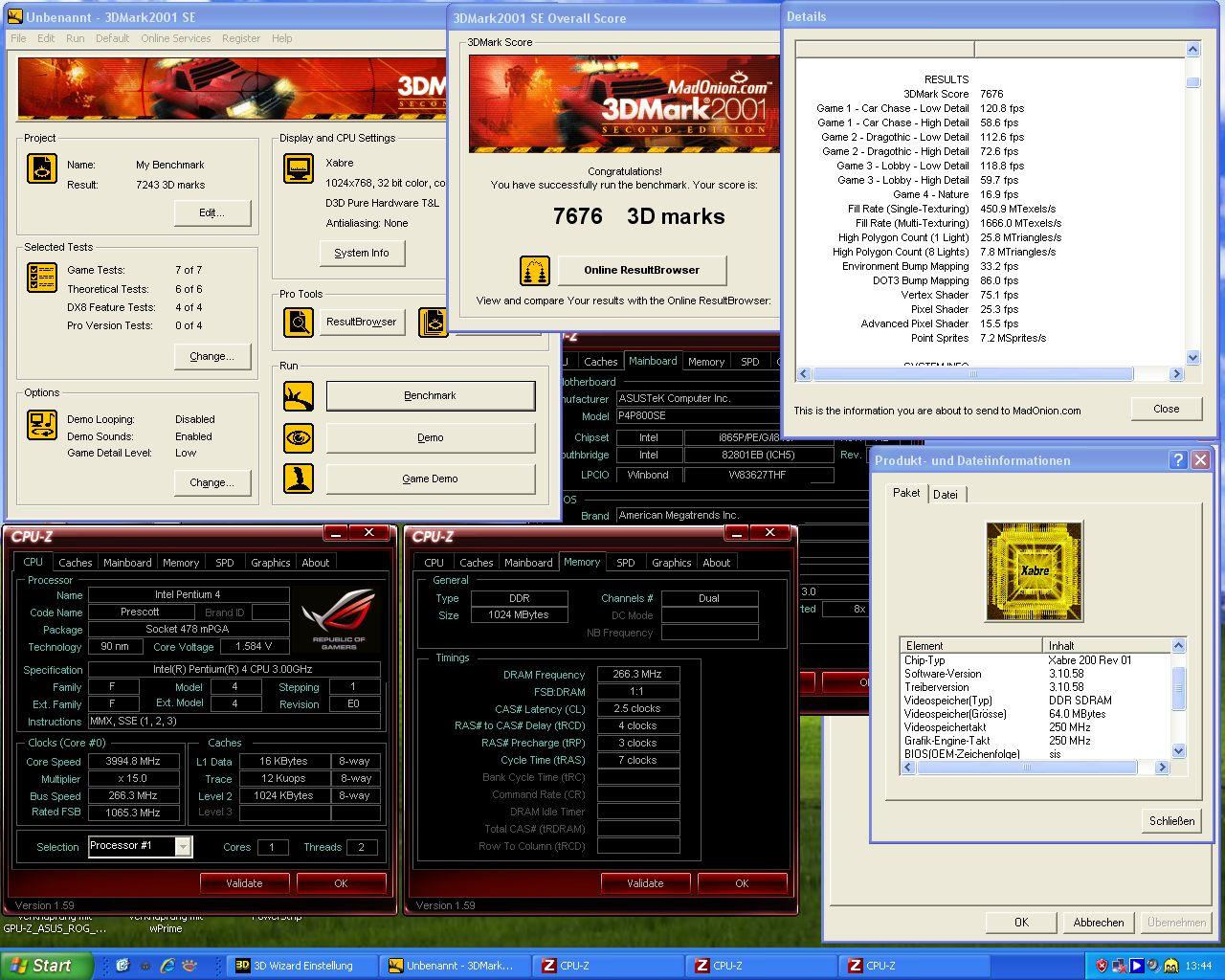Click the Xabre chip image in the Paket tab
Viewport: 1225px width, 980px height.
click(1034, 571)
